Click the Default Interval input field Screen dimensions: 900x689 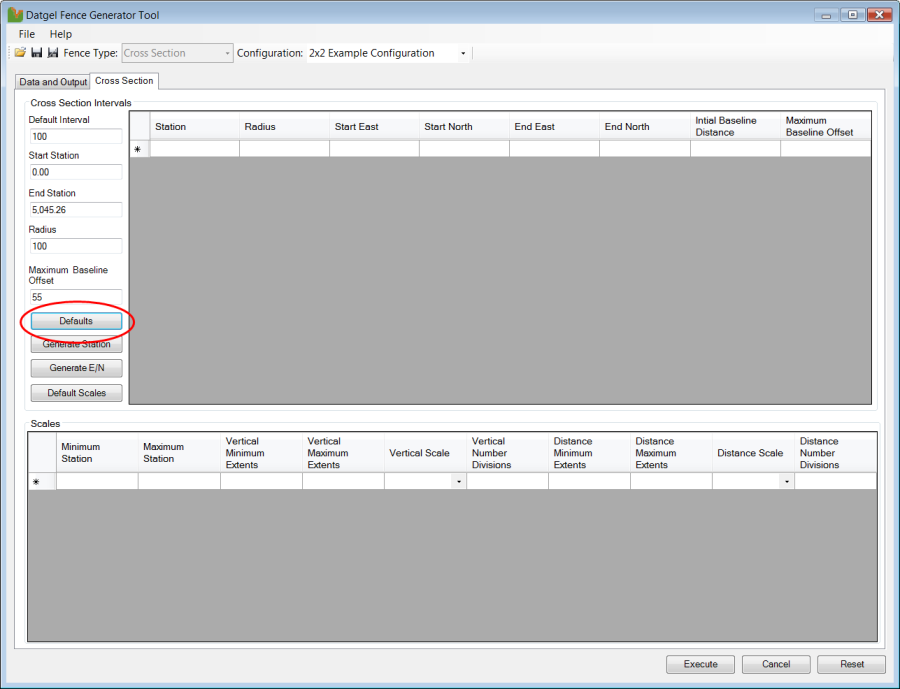tap(75, 136)
